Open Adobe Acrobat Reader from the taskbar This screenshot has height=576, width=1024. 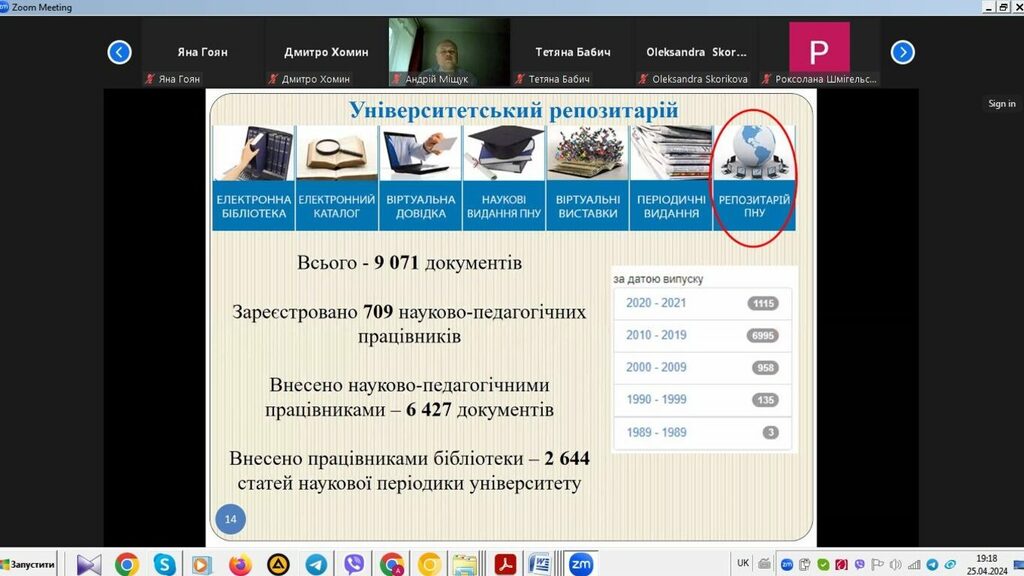point(505,564)
